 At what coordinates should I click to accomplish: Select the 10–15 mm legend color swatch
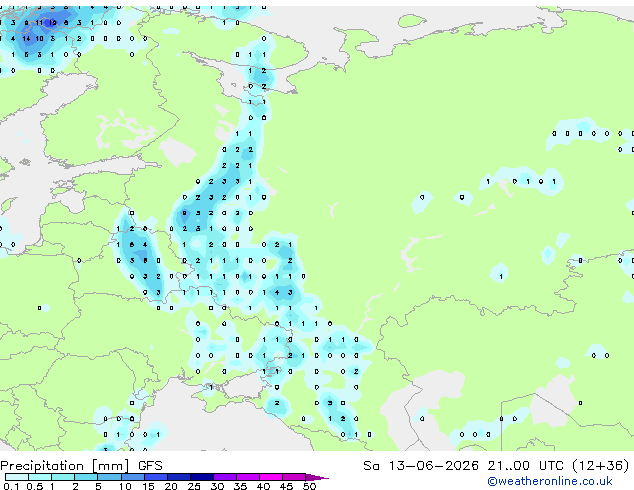[x=133, y=477]
